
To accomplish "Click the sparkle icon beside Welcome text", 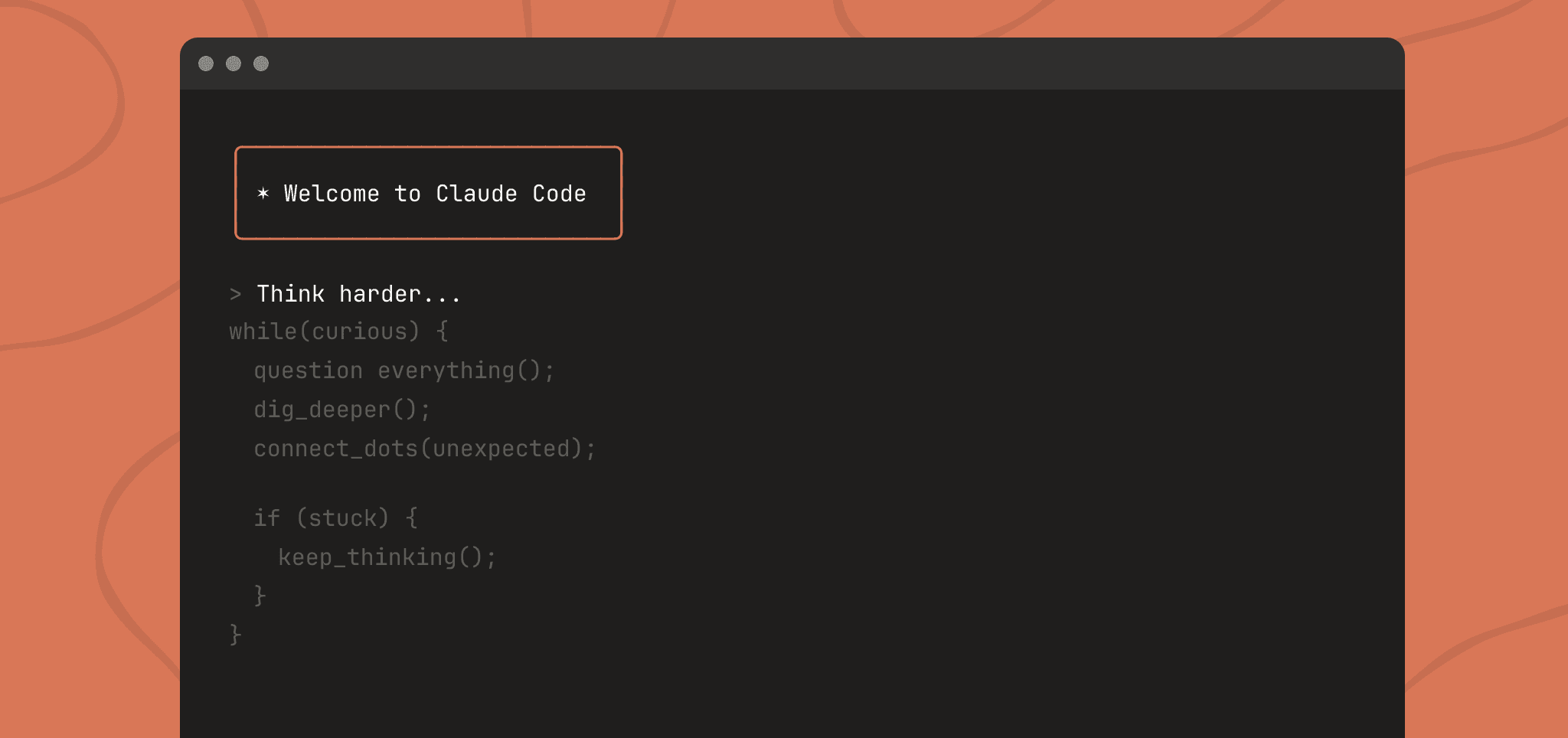I will click(263, 194).
